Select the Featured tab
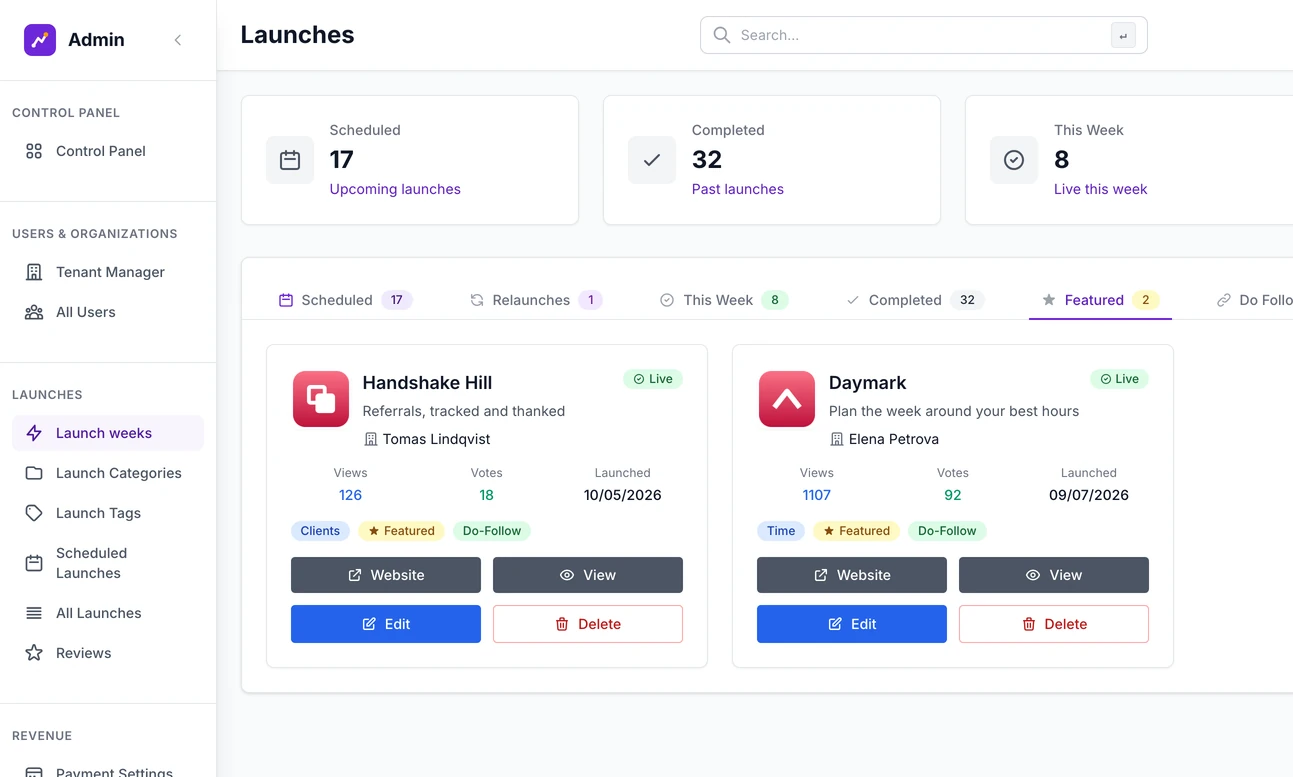 click(1100, 300)
